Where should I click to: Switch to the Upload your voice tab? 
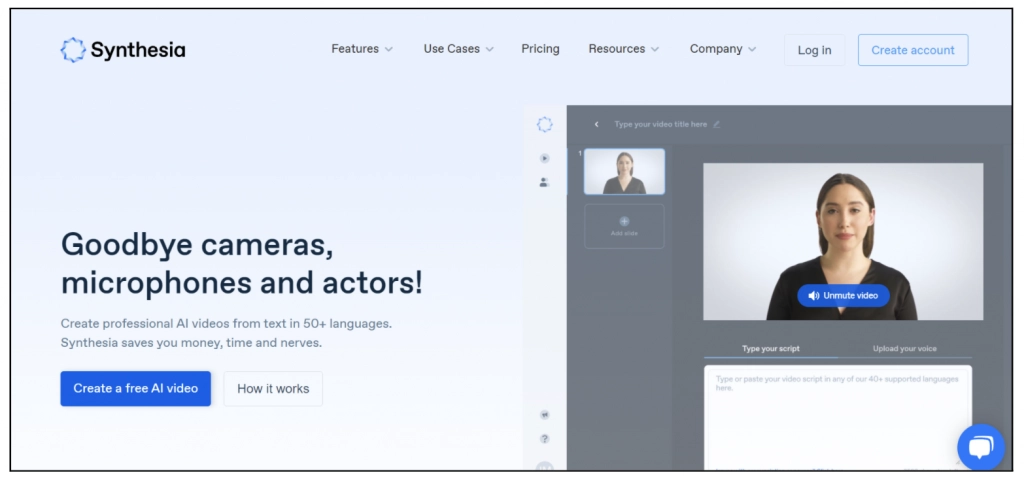[x=904, y=349]
